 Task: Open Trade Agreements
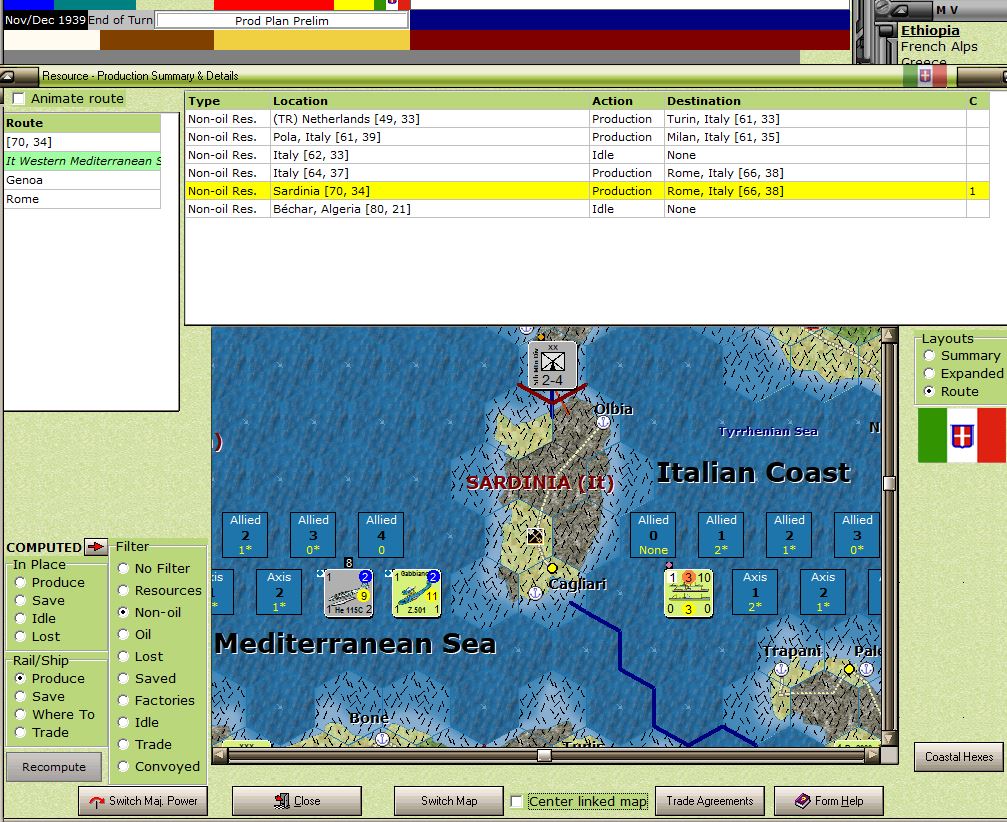pyautogui.click(x=709, y=800)
